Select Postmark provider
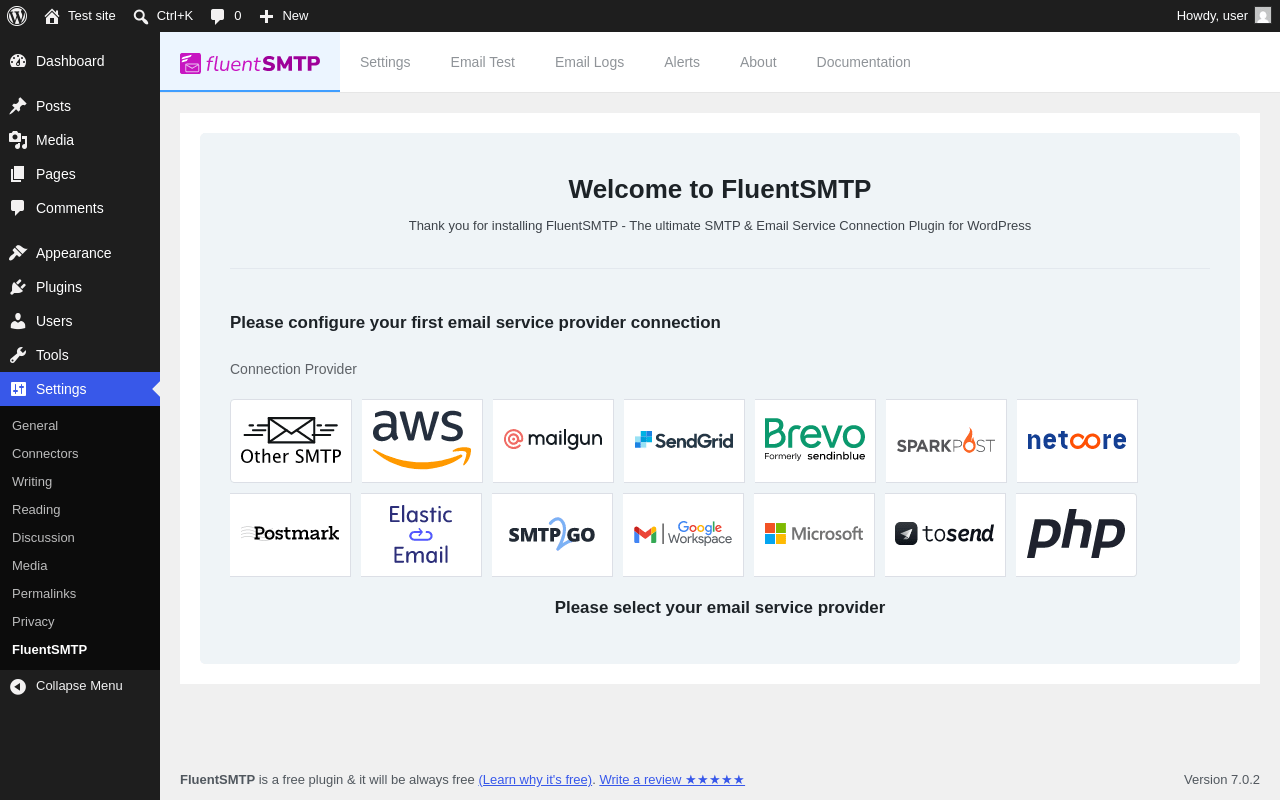 click(290, 535)
